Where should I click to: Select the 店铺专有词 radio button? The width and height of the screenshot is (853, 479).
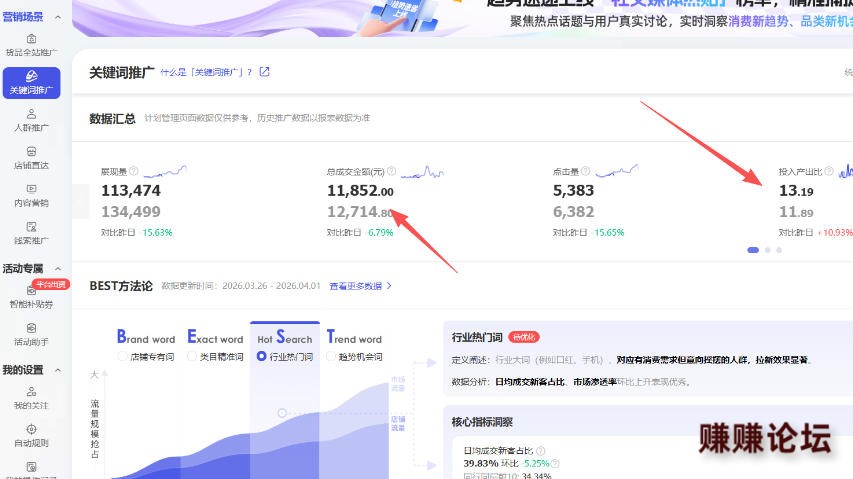(122, 356)
